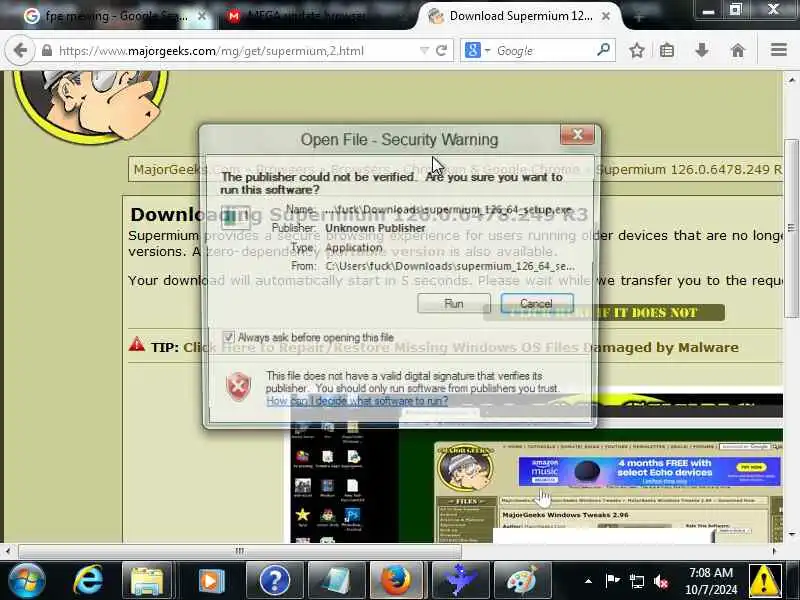Open the Help question mark taskbar icon
Screen dimensions: 800x600
click(x=274, y=581)
